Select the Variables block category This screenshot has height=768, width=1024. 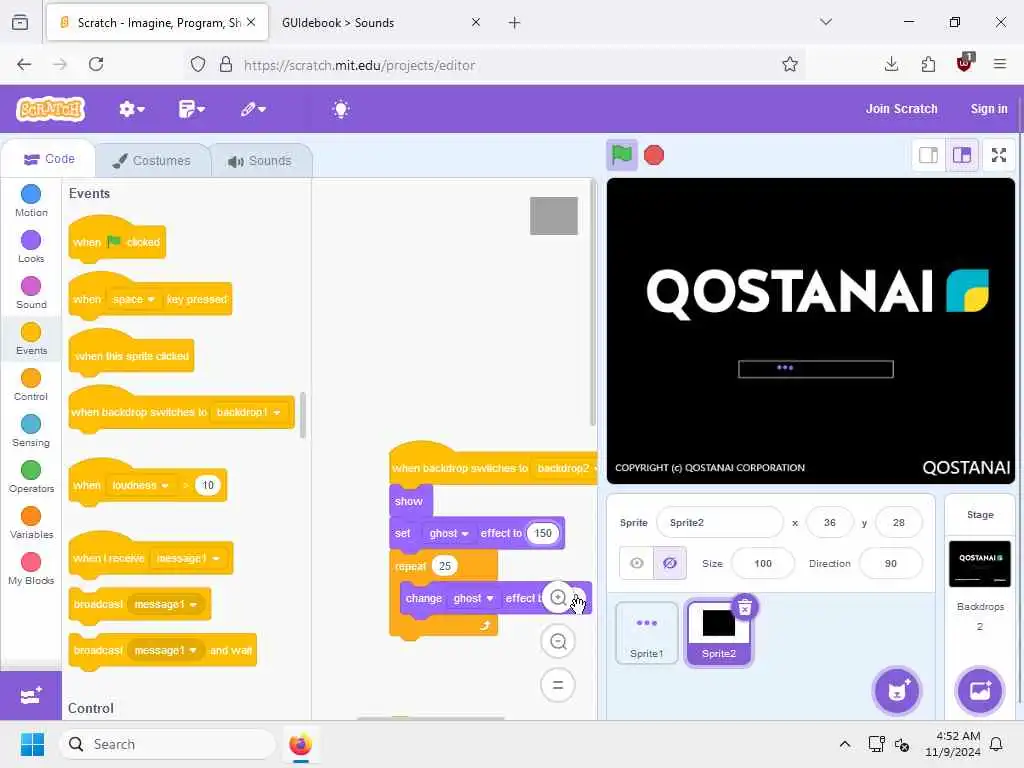(x=31, y=522)
